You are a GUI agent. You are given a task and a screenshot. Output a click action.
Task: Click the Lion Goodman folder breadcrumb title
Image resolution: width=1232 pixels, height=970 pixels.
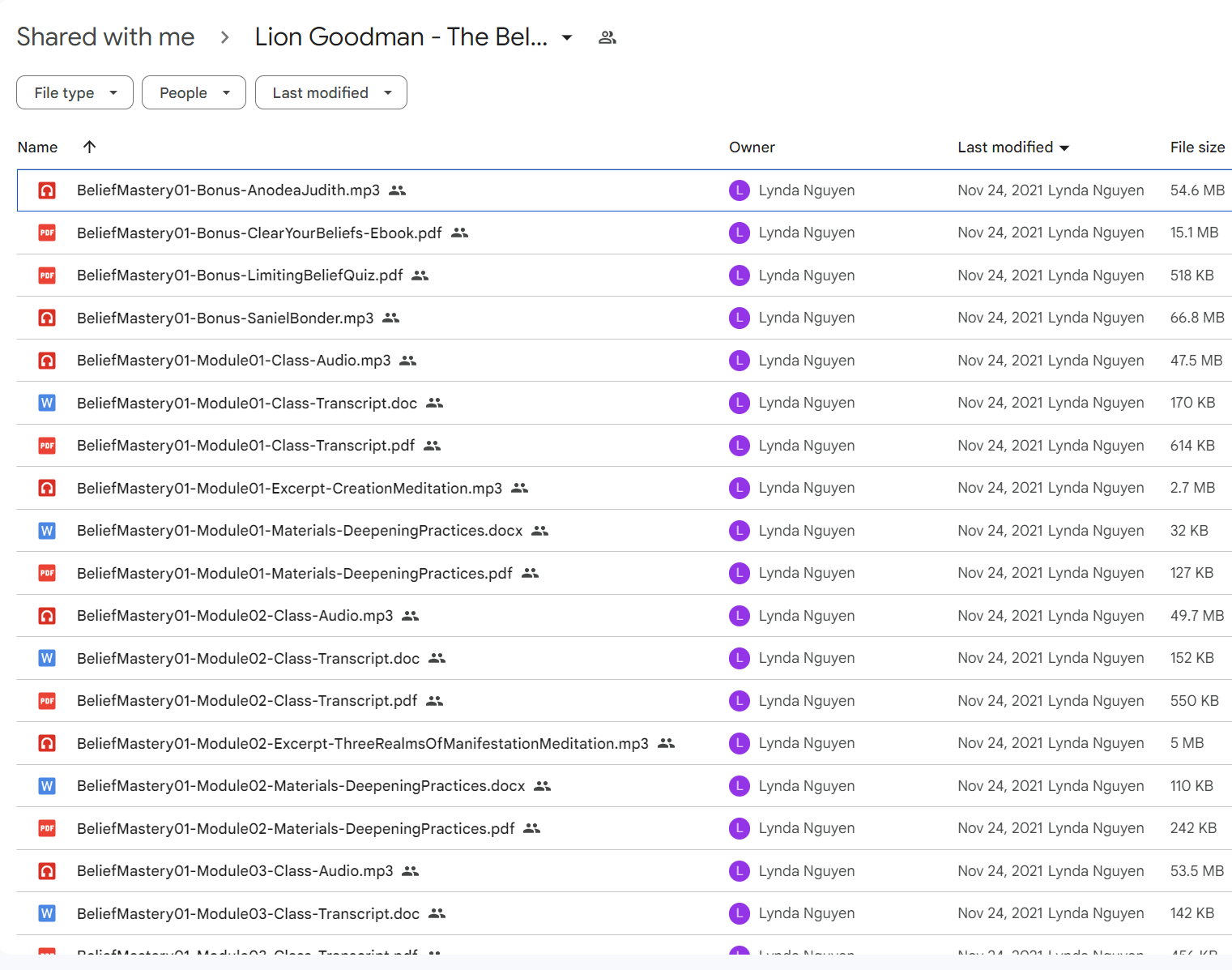[x=401, y=36]
